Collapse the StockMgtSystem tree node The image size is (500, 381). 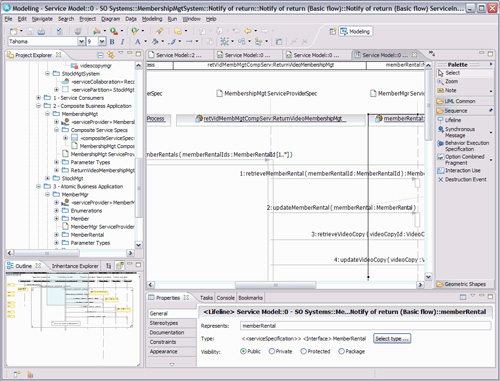pyautogui.click(x=47, y=74)
